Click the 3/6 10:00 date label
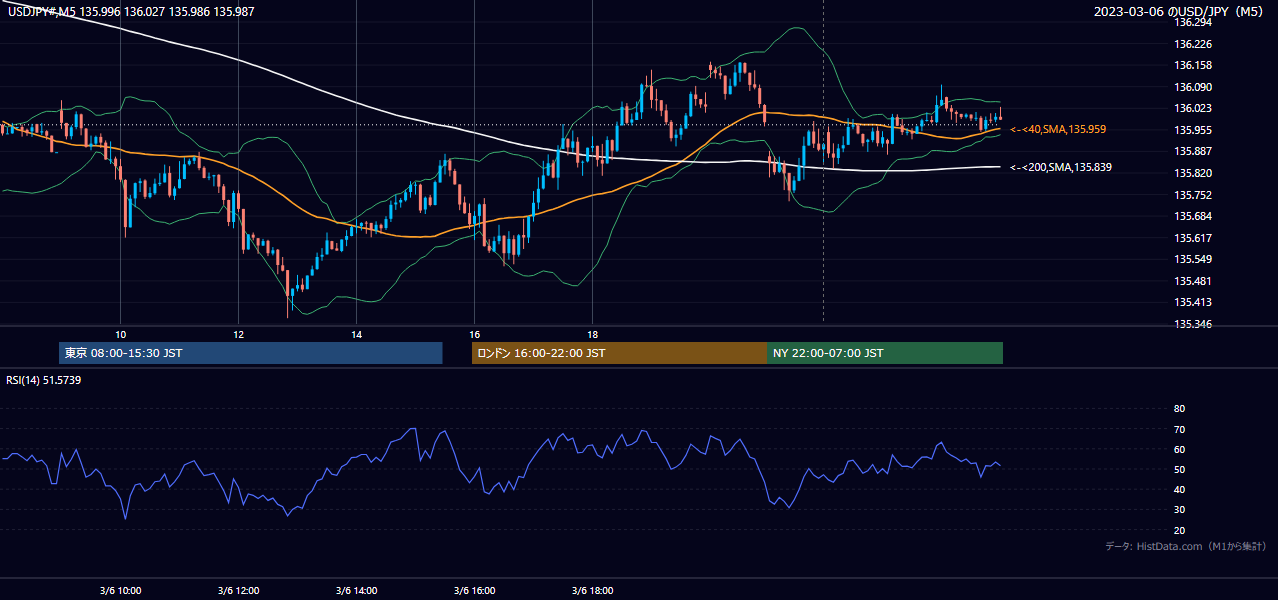 [120, 590]
